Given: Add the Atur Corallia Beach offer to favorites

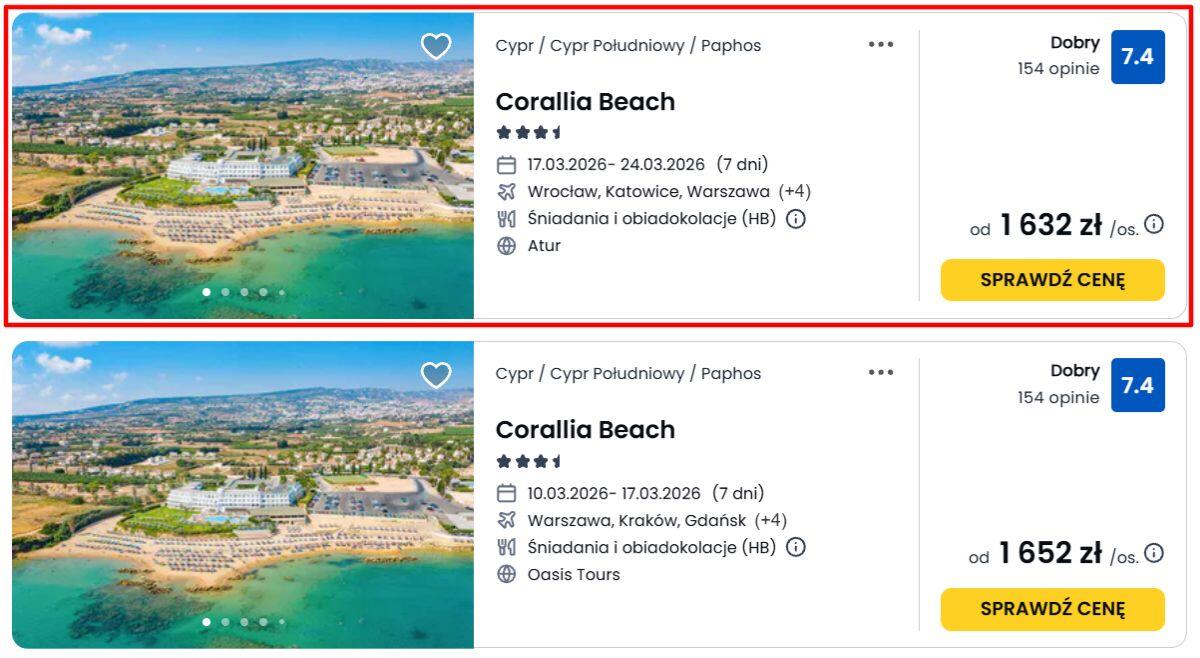Looking at the screenshot, I should point(436,46).
